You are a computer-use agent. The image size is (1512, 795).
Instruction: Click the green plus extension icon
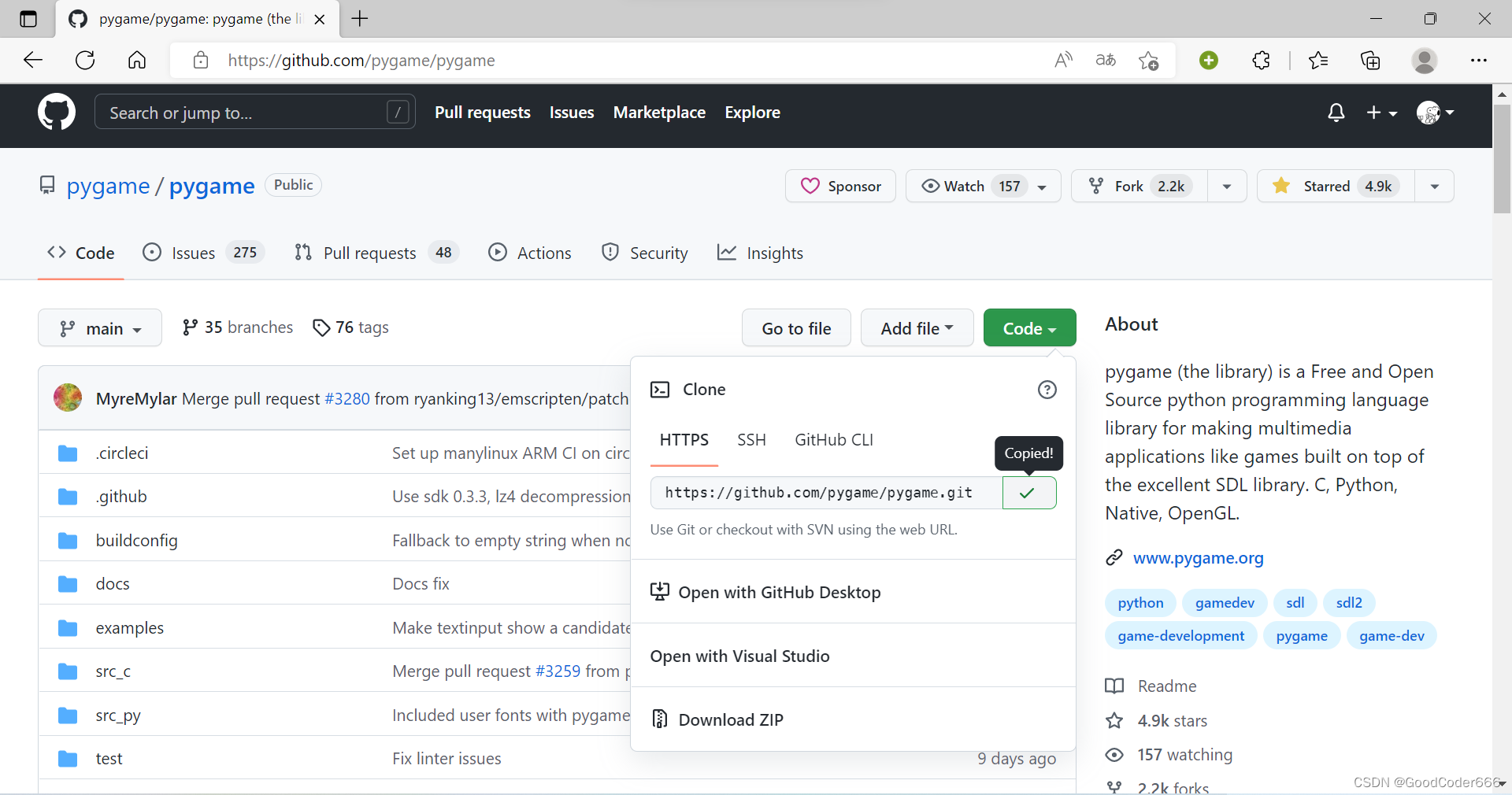[x=1209, y=60]
